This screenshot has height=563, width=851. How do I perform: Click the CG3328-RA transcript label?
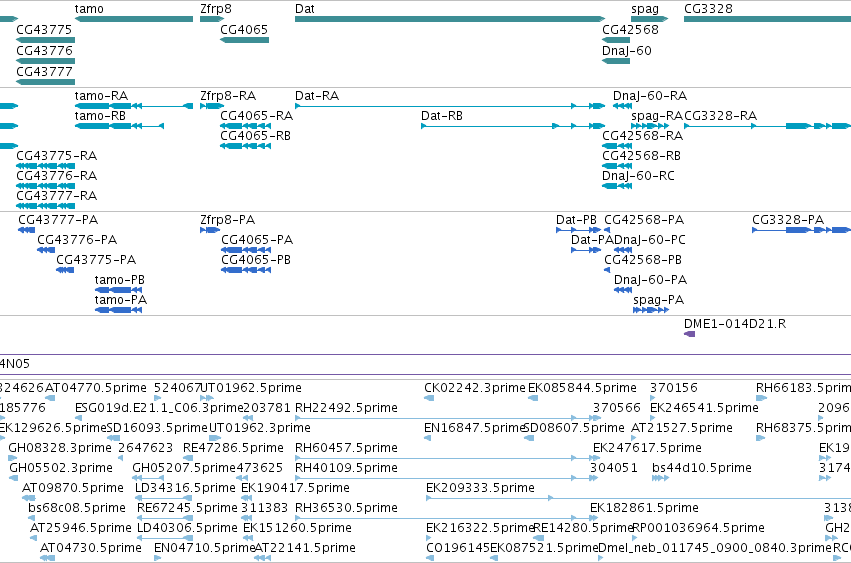[720, 116]
